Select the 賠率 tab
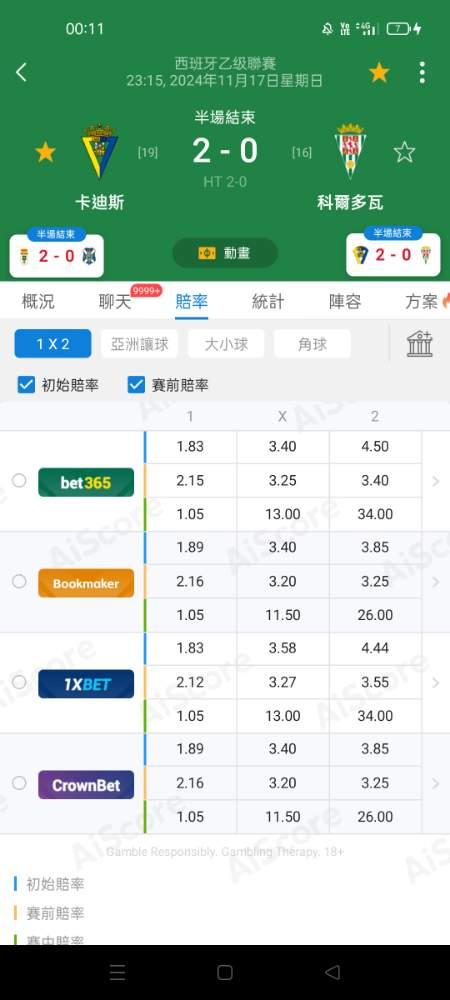The height and width of the screenshot is (1000, 450). pyautogui.click(x=191, y=302)
